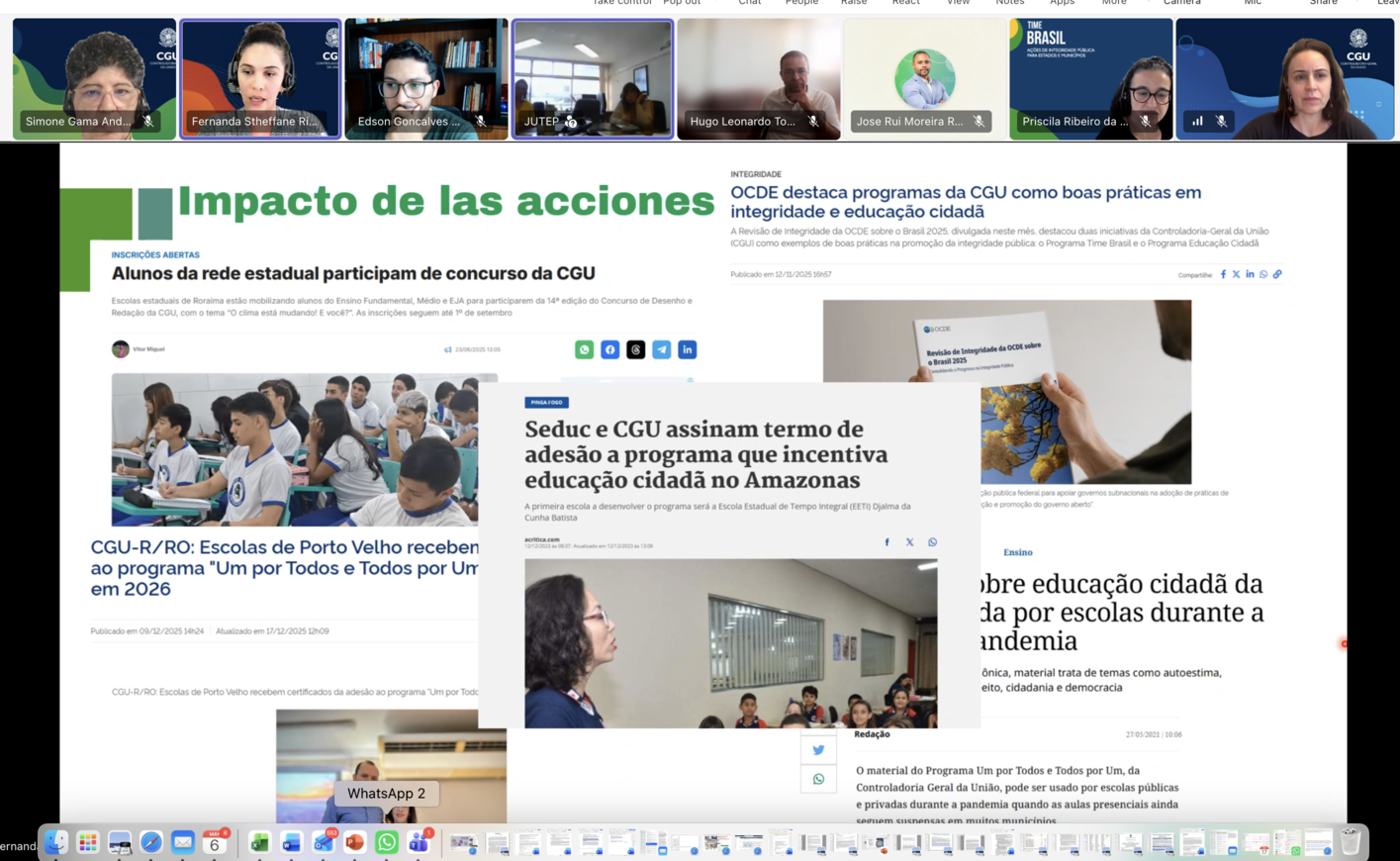
Task: Share Alunos article via LinkedIn icon
Action: [x=688, y=349]
